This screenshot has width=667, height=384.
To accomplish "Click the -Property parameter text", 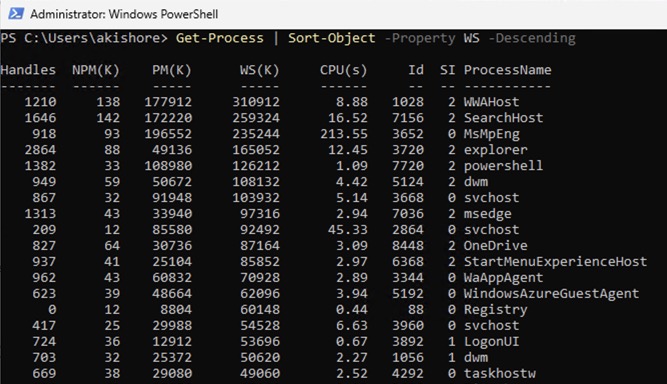I will [419, 38].
